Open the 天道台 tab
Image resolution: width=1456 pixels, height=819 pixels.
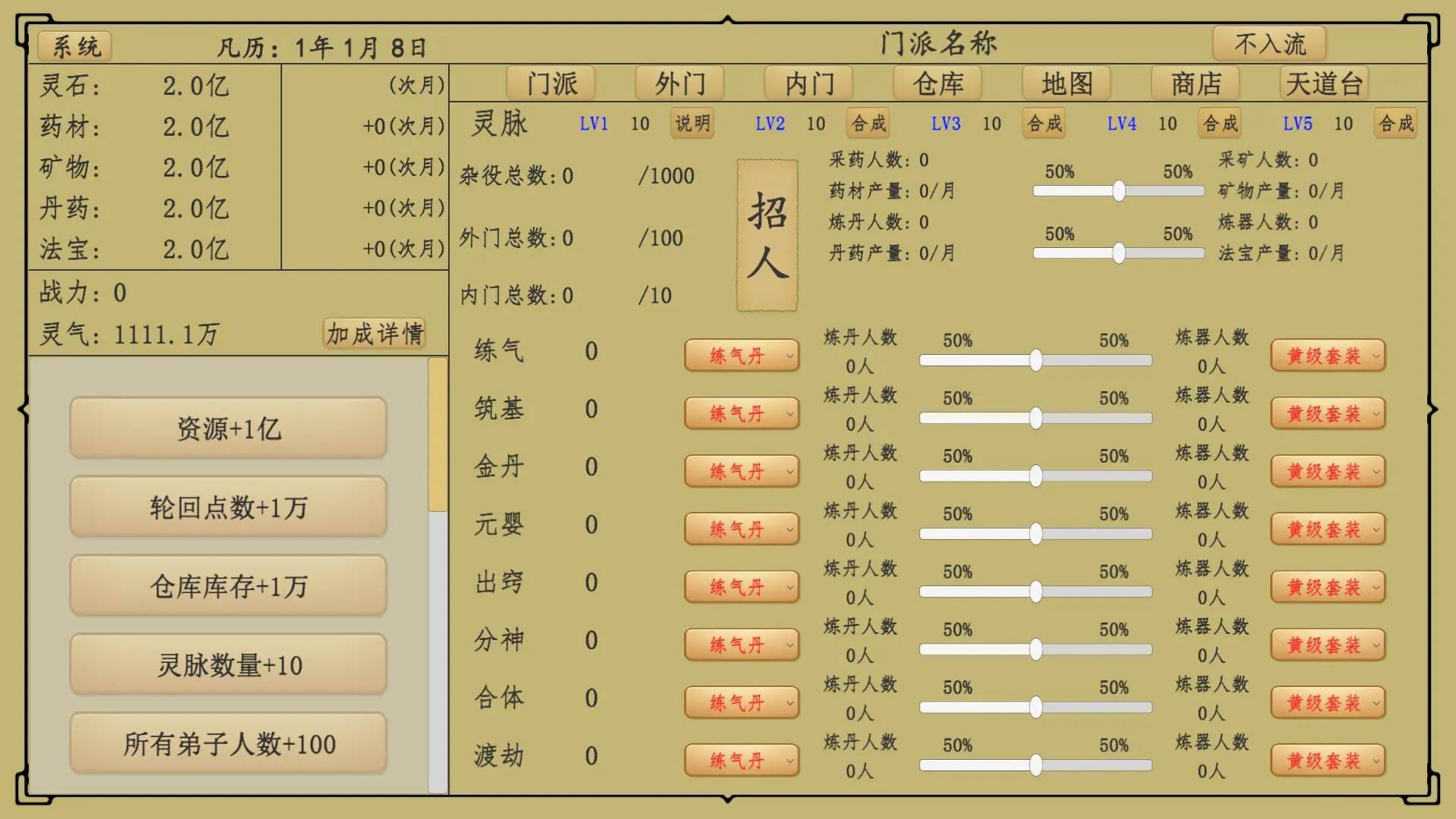point(1324,83)
